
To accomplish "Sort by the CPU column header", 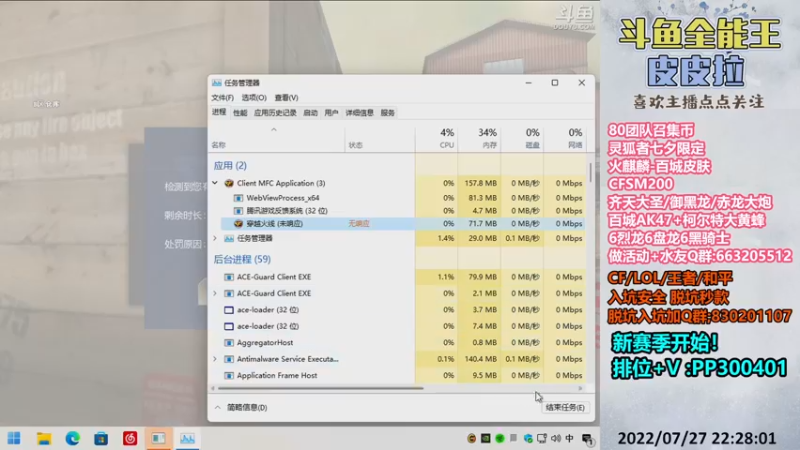I will pos(437,138).
